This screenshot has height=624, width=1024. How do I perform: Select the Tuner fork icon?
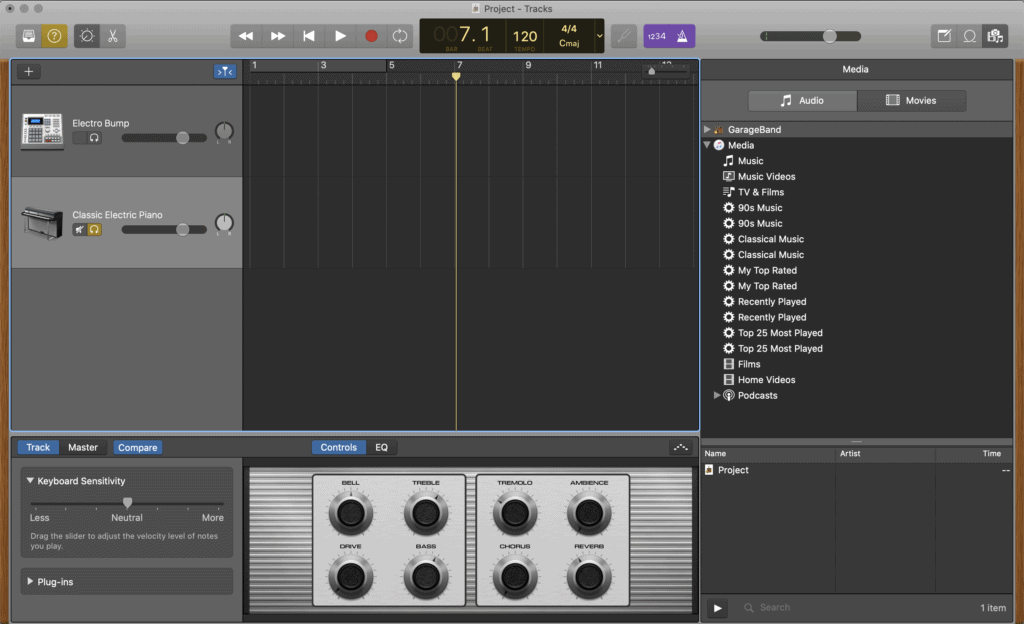(624, 36)
